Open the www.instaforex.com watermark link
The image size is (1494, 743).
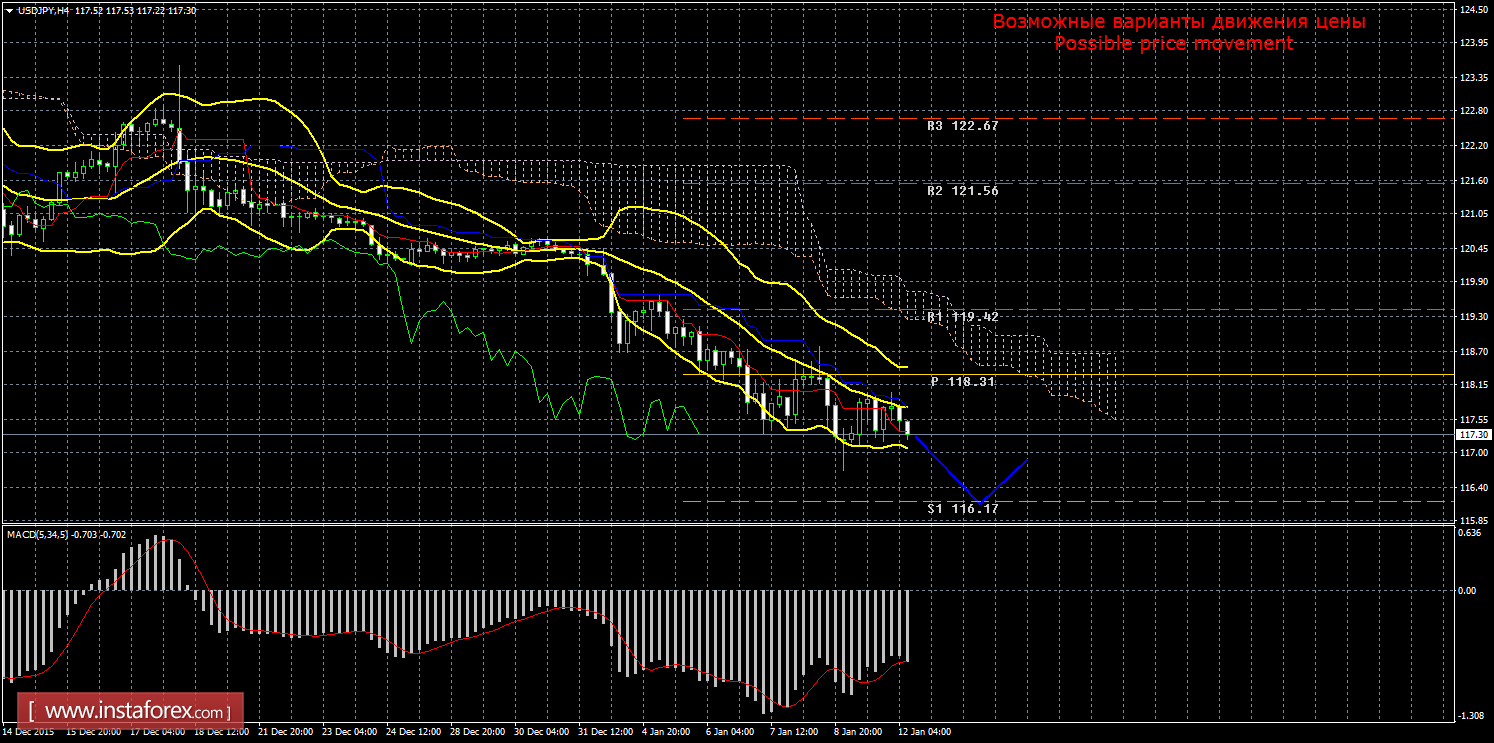[136, 712]
